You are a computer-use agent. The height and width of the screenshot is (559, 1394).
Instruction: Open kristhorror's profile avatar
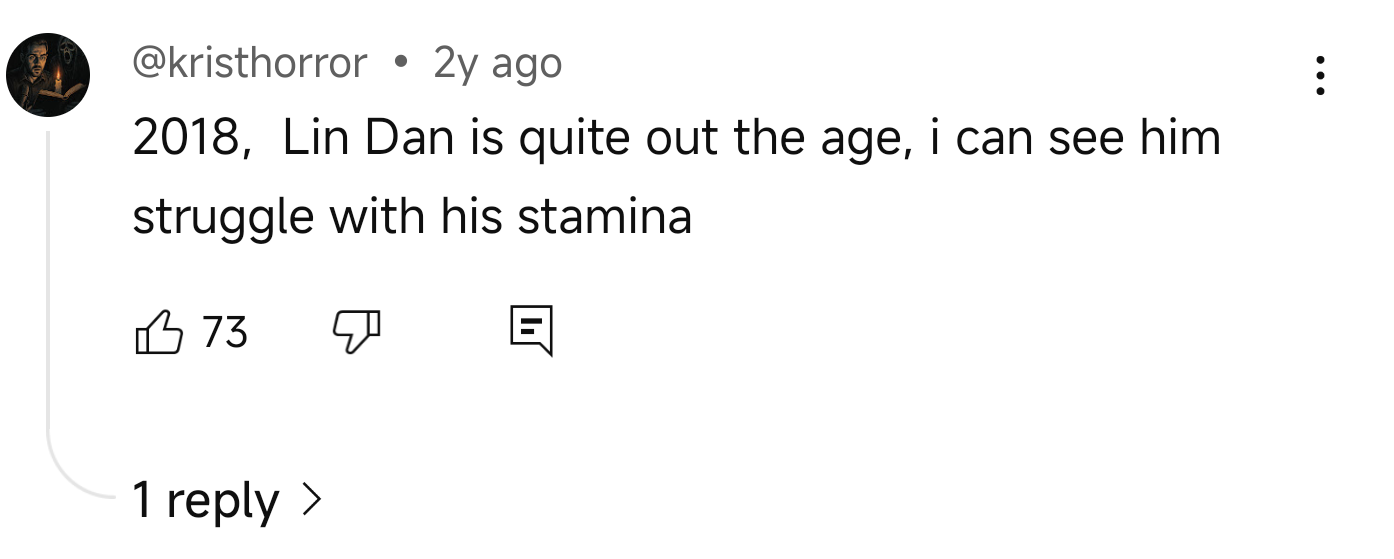click(x=49, y=75)
